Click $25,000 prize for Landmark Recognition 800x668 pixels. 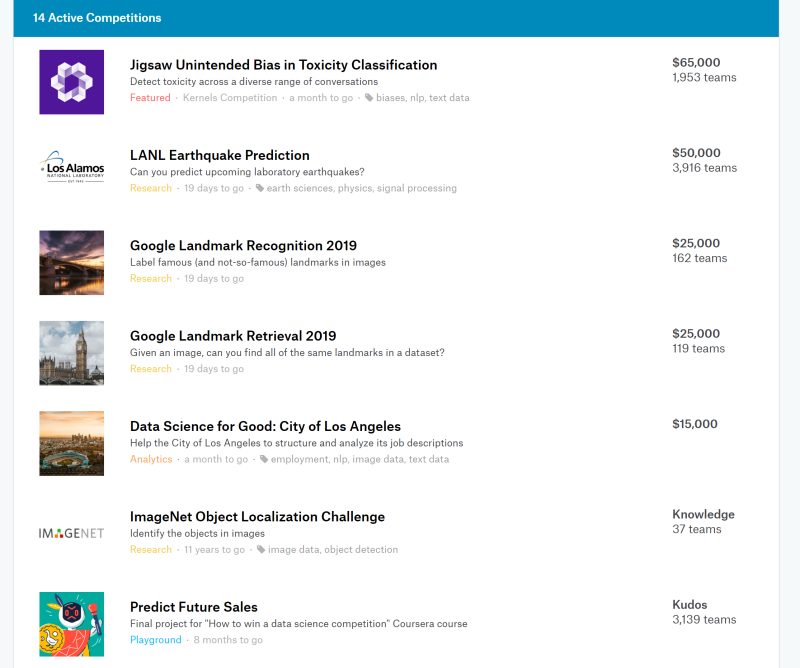696,243
